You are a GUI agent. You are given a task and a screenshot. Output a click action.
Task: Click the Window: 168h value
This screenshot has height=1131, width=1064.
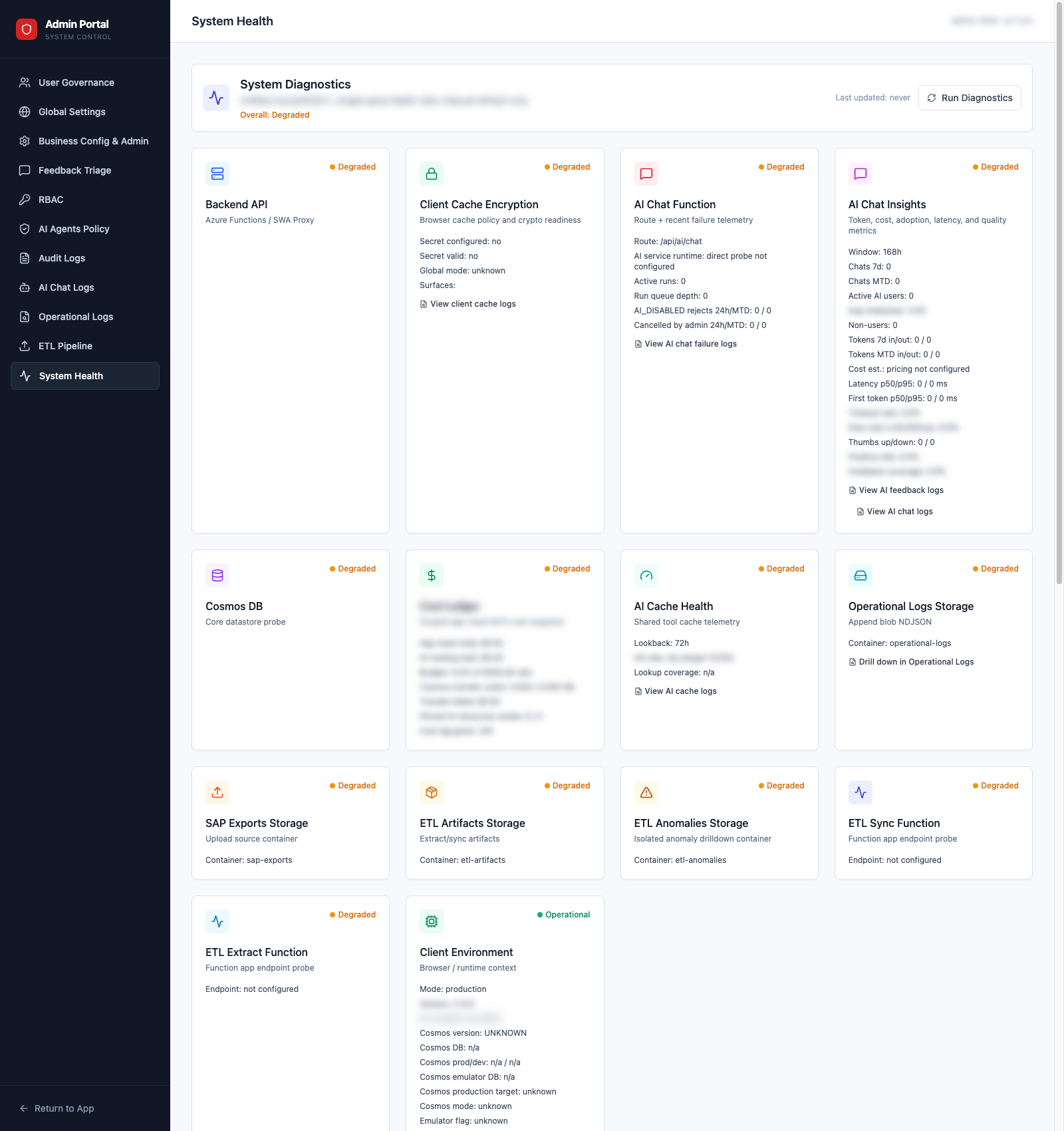(x=875, y=252)
